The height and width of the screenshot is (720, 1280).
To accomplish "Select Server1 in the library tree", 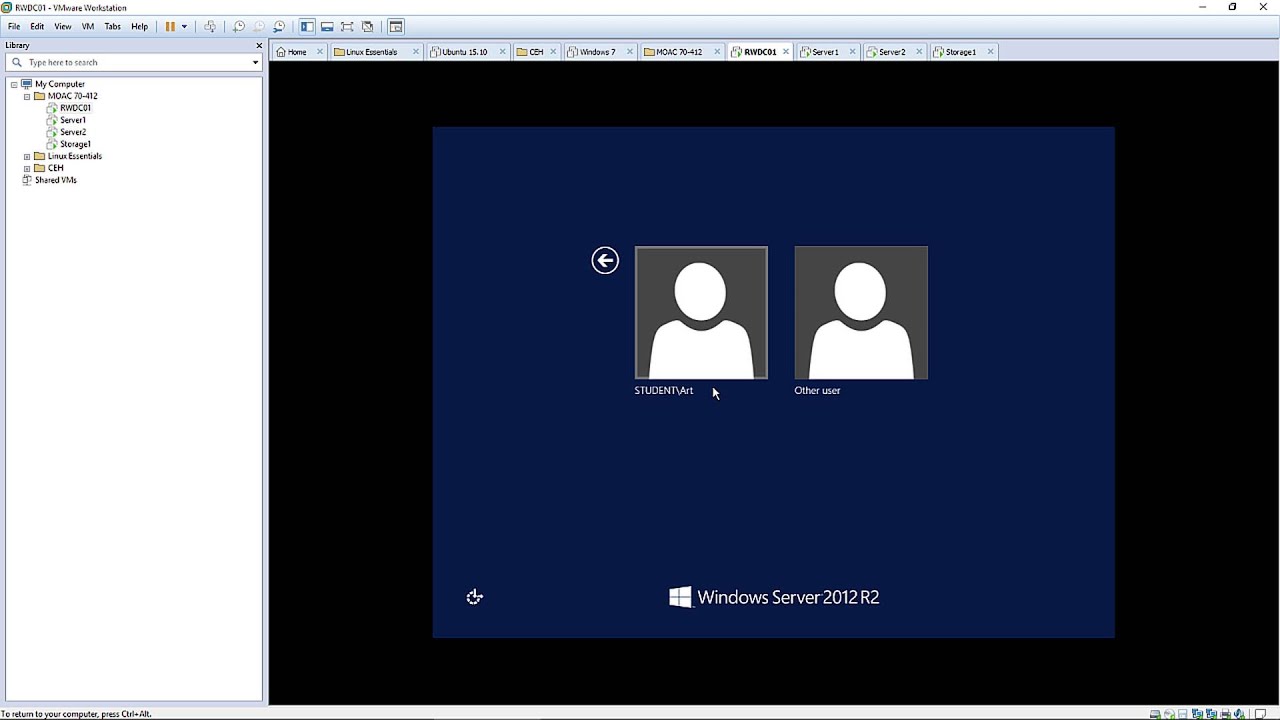I will [73, 120].
